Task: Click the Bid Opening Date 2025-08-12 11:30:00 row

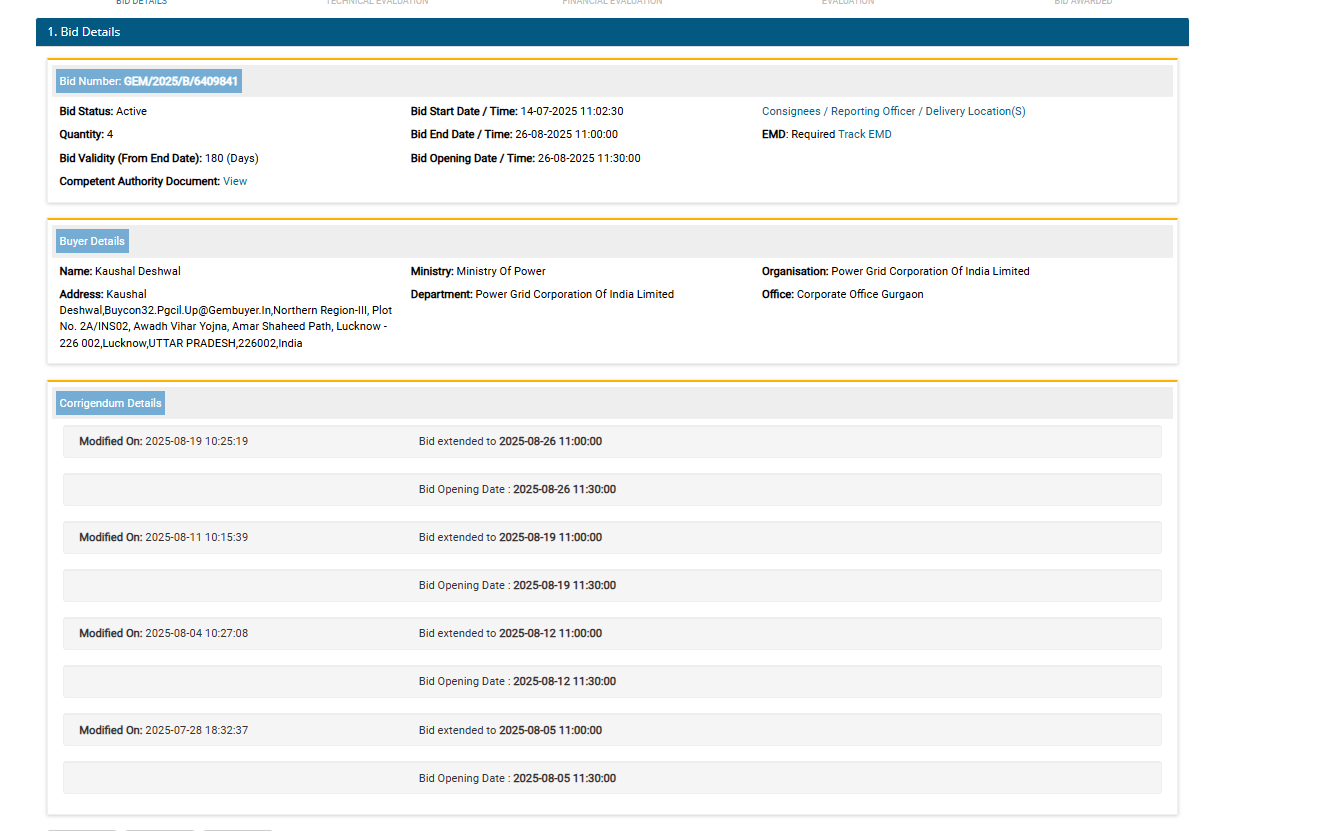Action: pyautogui.click(x=612, y=682)
